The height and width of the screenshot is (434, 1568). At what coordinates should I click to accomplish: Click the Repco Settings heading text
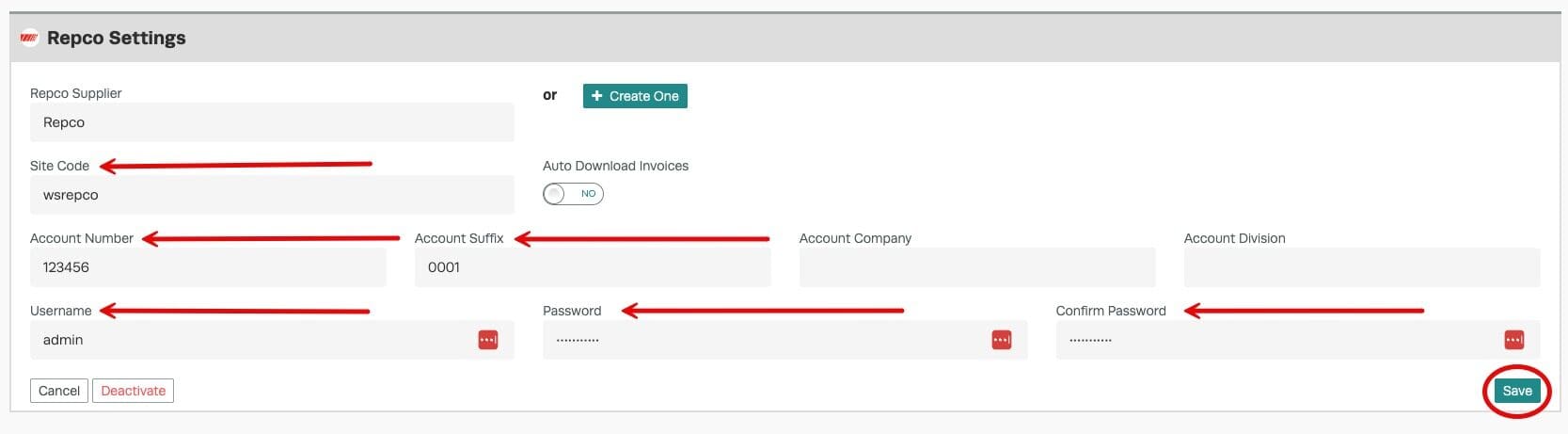pos(117,39)
